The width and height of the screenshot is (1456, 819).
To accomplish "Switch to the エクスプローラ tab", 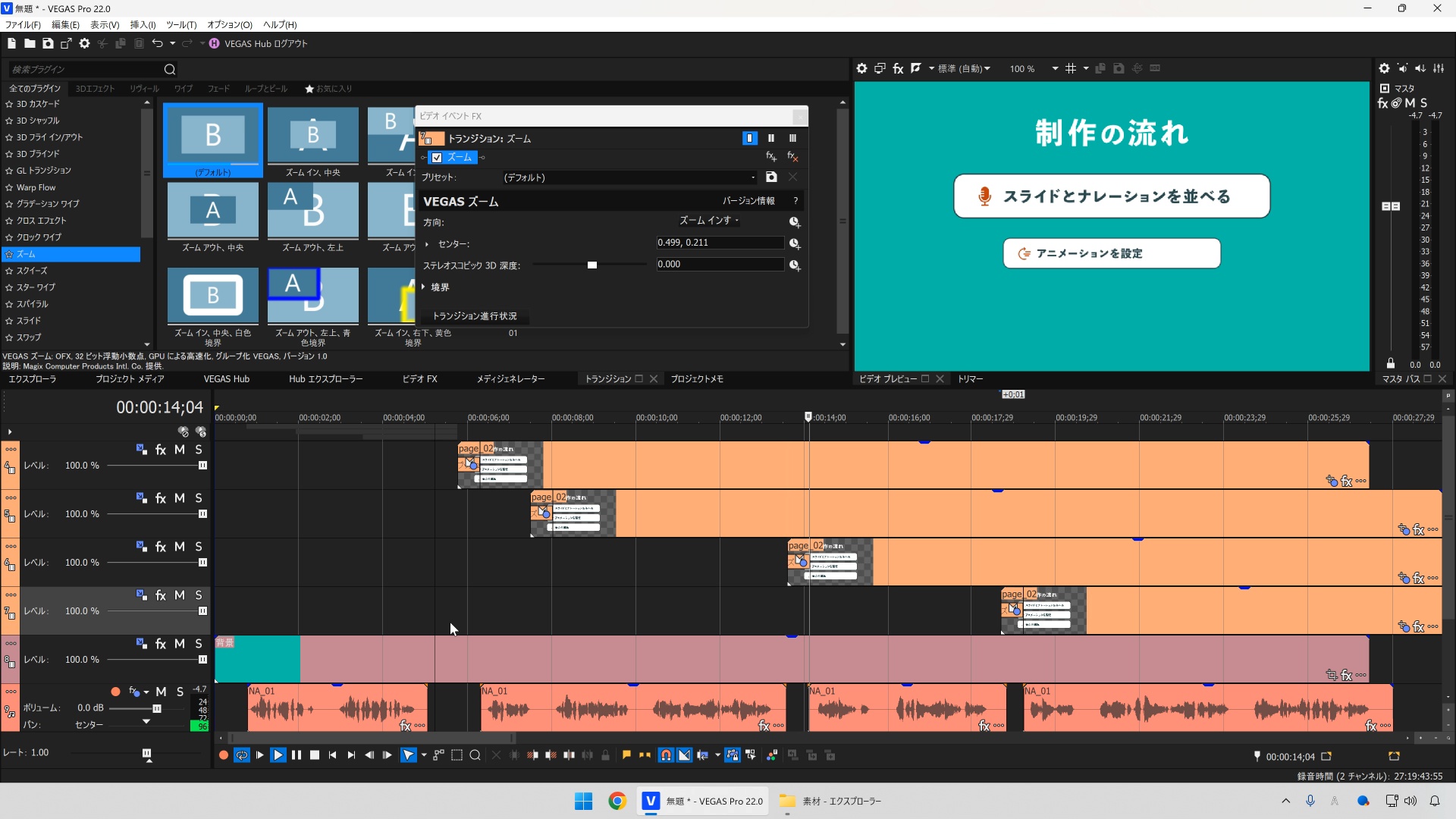I will (x=32, y=379).
